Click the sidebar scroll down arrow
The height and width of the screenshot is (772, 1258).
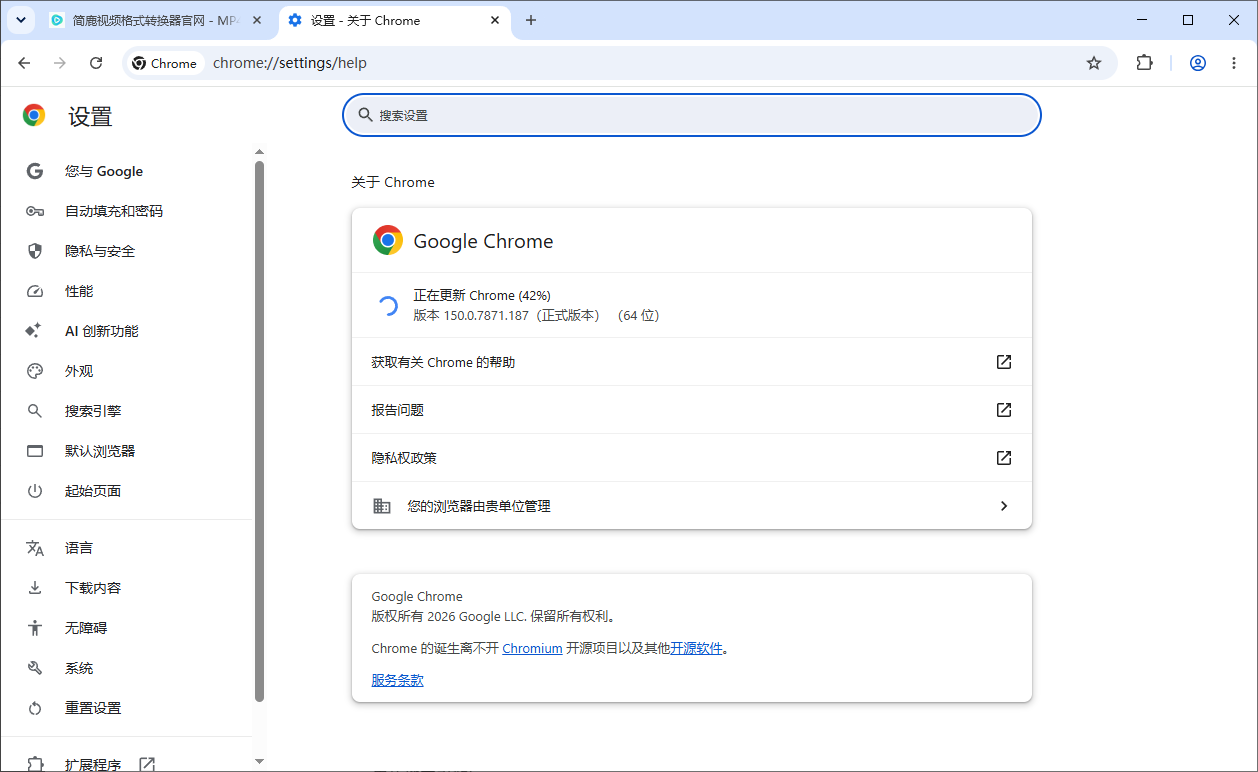point(260,761)
